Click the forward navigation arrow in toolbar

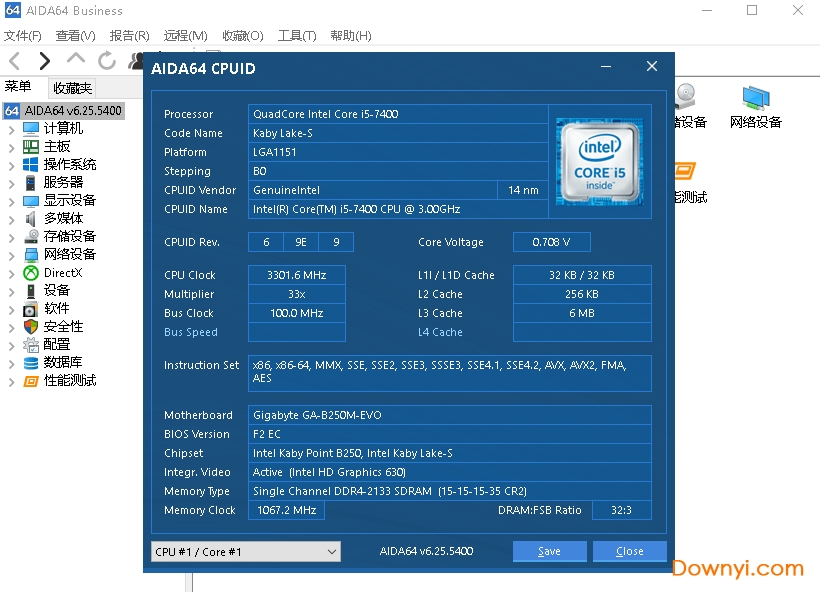point(44,61)
